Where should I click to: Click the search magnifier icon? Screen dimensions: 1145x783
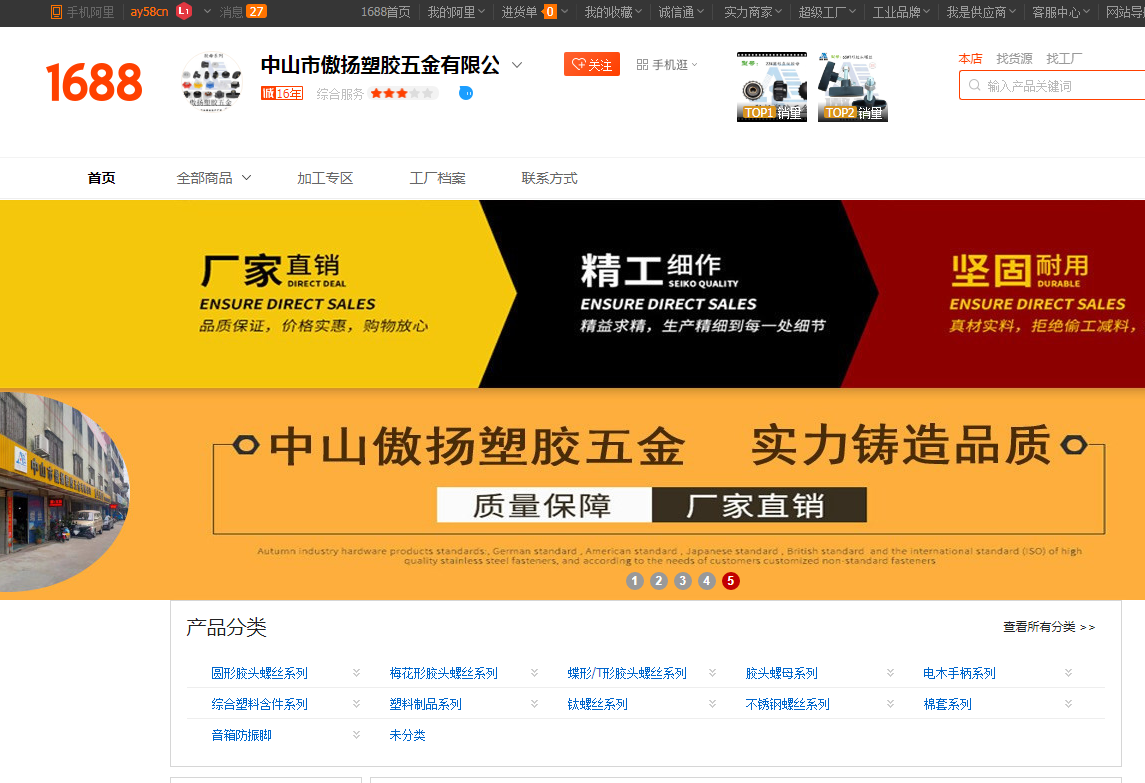click(x=974, y=85)
